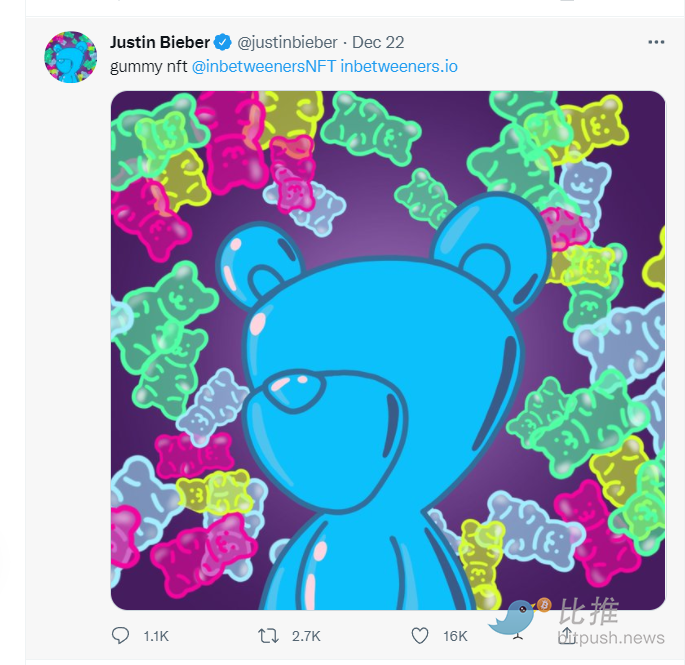Open the tweet via Dec 22 timestamp
685x665 pixels.
(x=378, y=43)
